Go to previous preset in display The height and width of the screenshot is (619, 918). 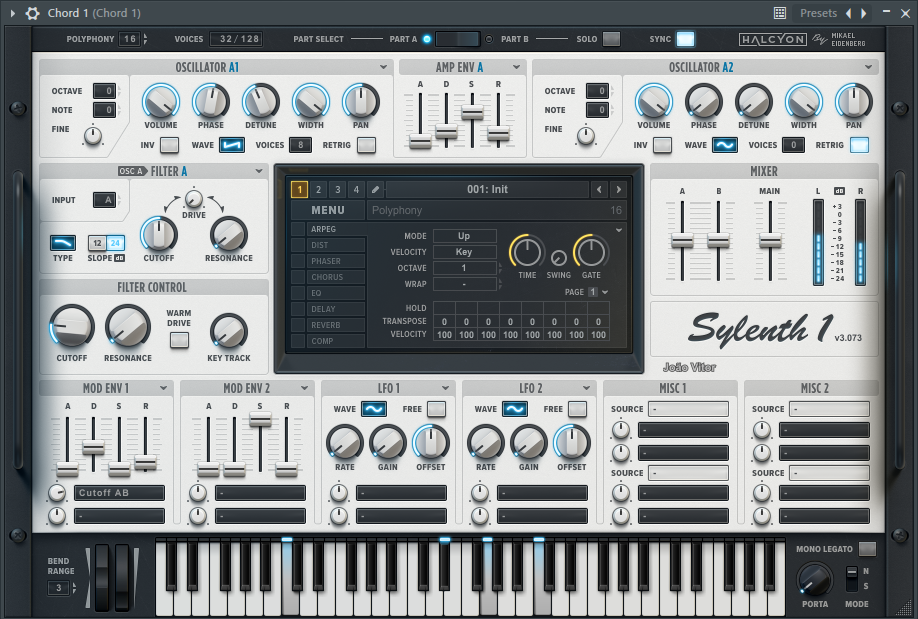tap(599, 189)
